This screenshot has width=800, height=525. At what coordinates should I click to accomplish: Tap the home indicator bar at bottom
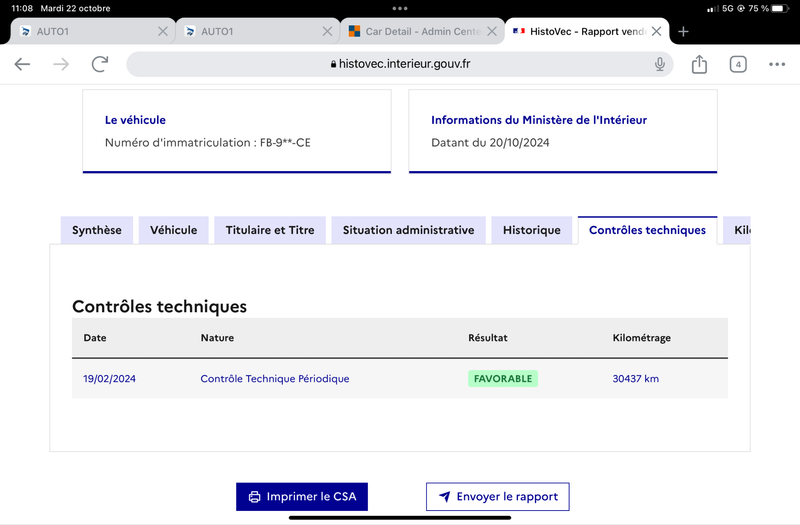400,518
